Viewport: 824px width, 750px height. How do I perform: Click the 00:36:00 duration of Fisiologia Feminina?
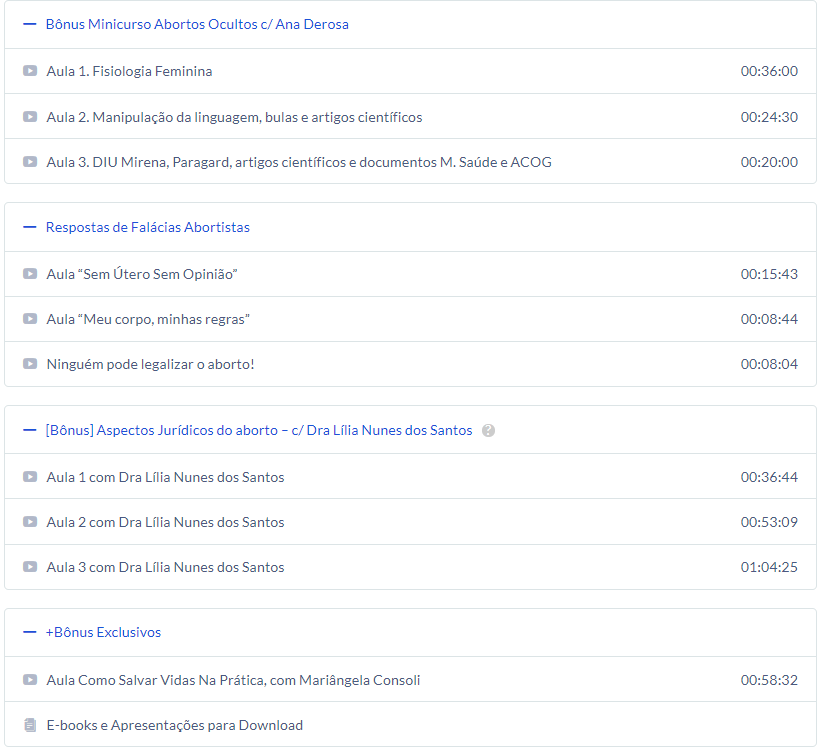tap(768, 71)
